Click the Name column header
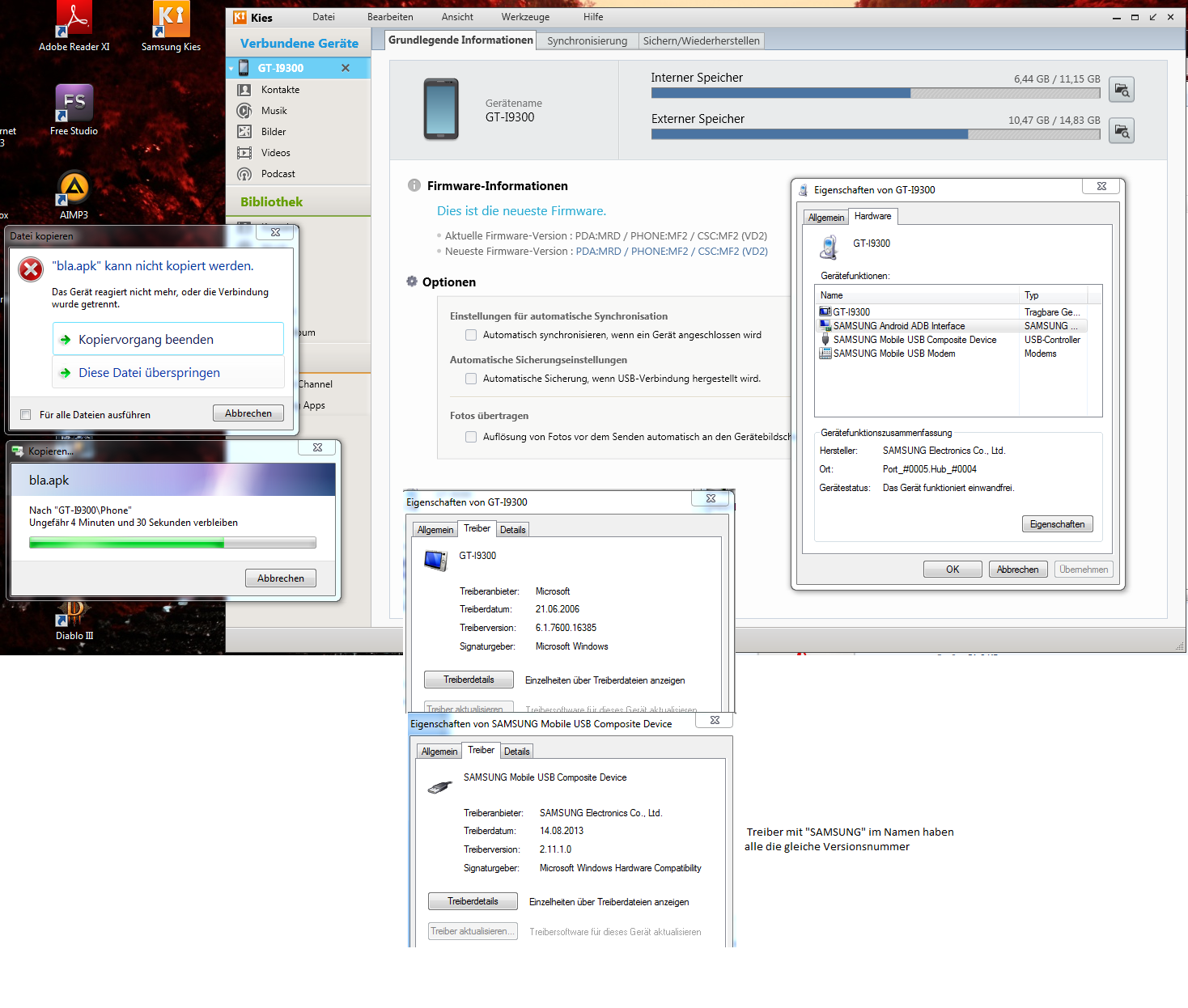This screenshot has height=1008, width=1188. (918, 295)
